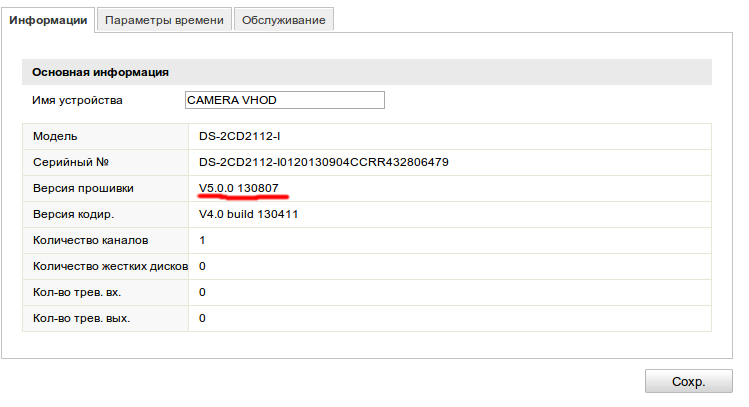Focus the device name field CAMERA VHOD
Screen dimensions: 749x407
tap(284, 100)
